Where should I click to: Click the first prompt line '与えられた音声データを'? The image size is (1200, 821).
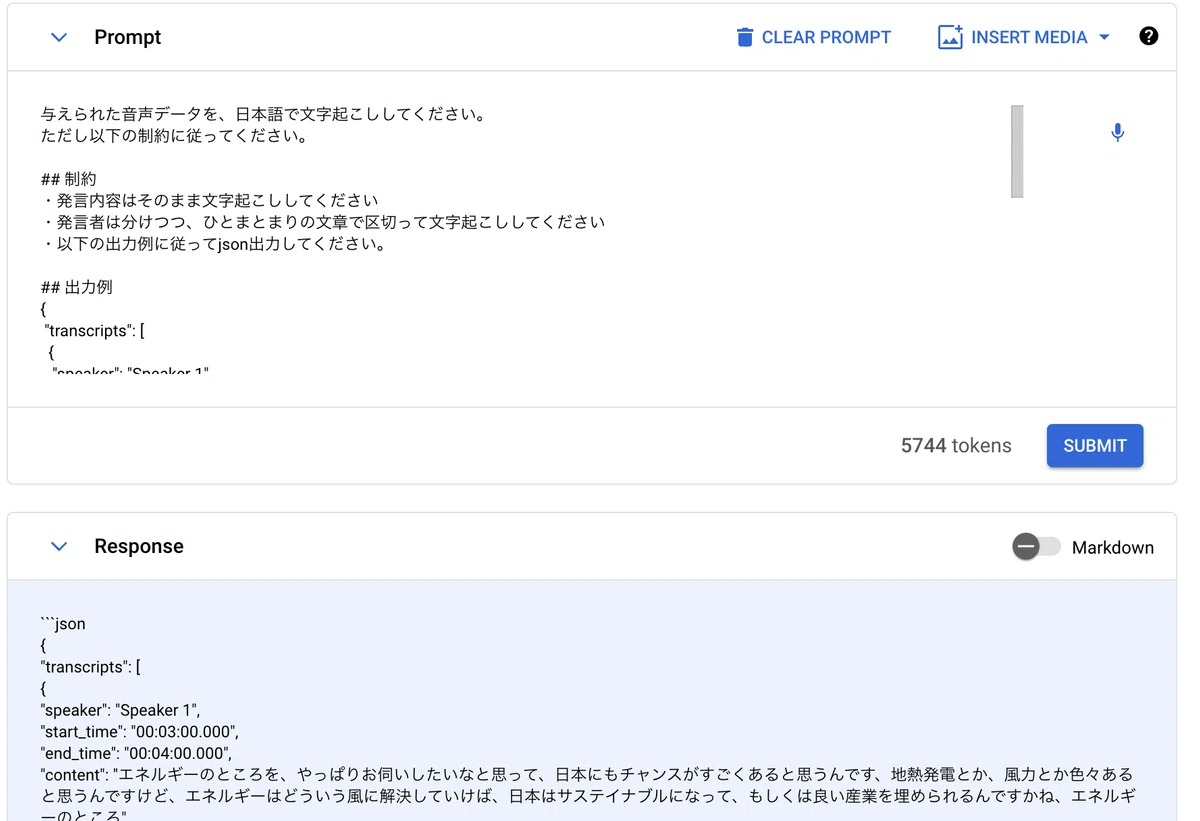click(x=263, y=114)
